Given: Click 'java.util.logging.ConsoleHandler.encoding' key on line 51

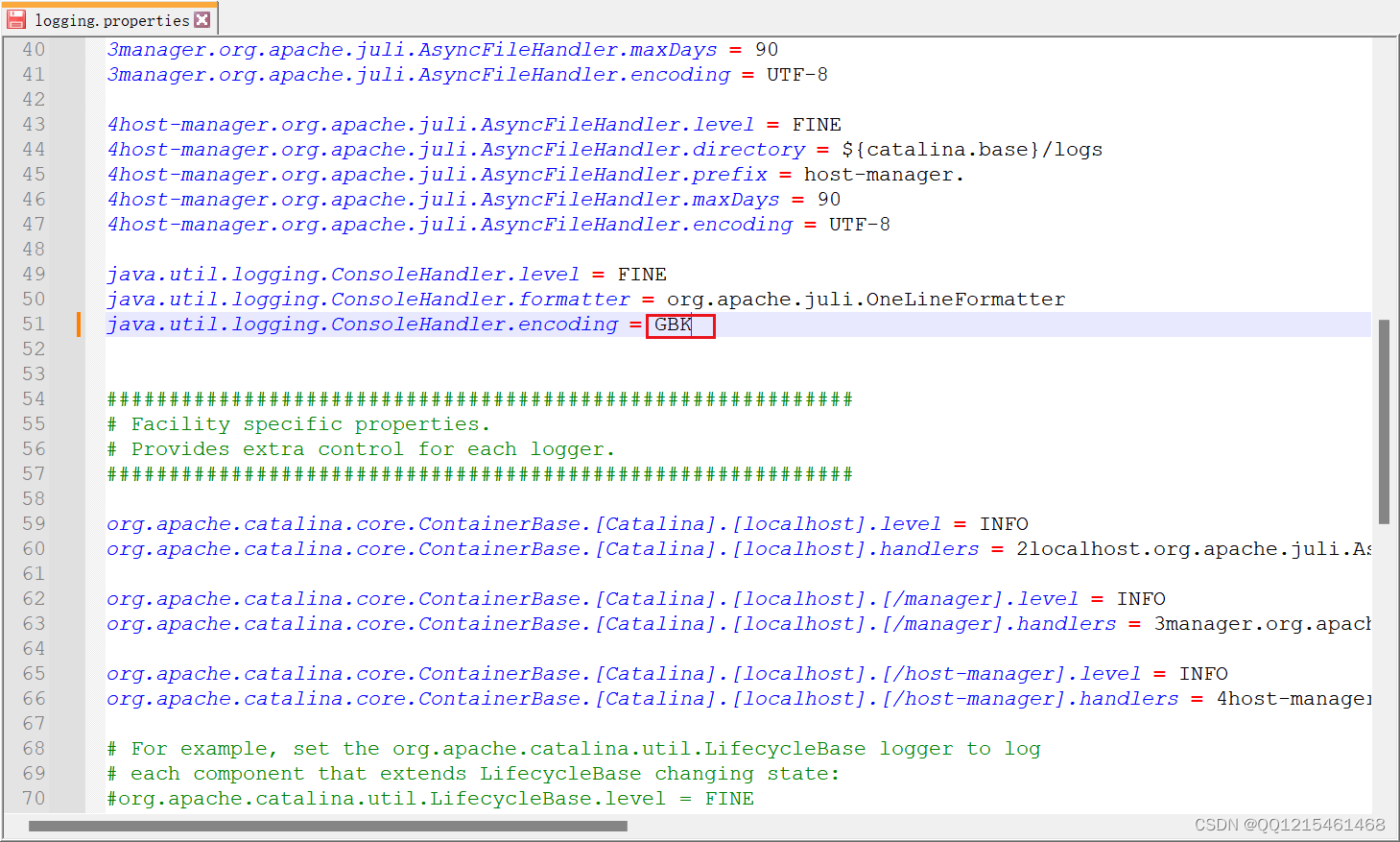Looking at the screenshot, I should pyautogui.click(x=363, y=325).
